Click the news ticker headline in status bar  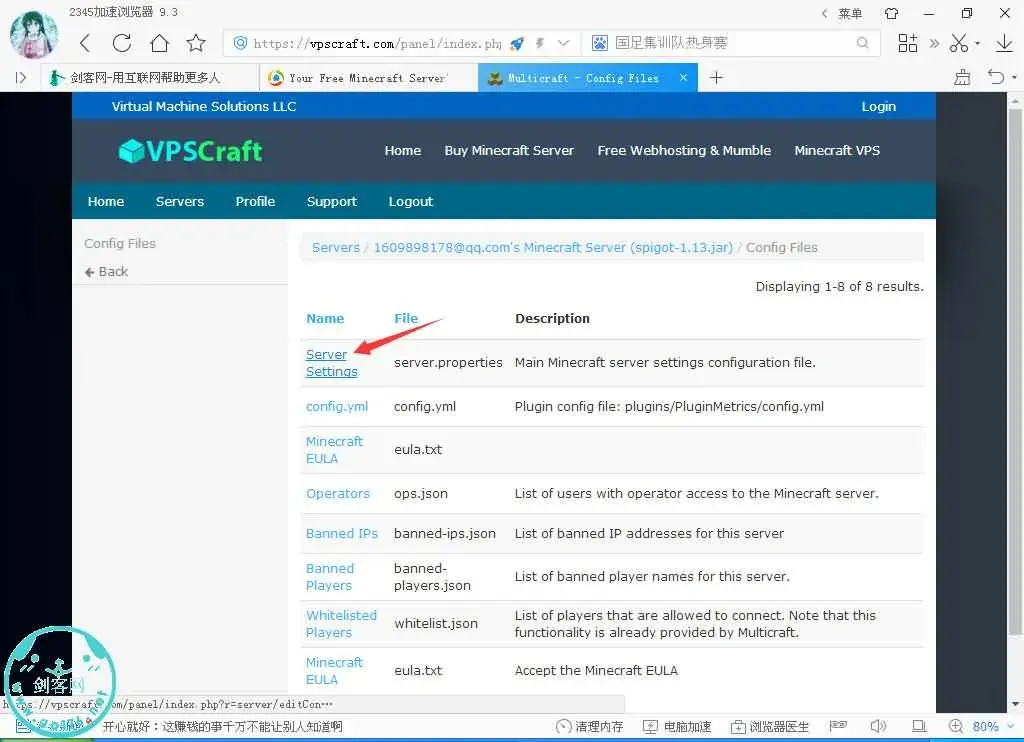click(223, 726)
